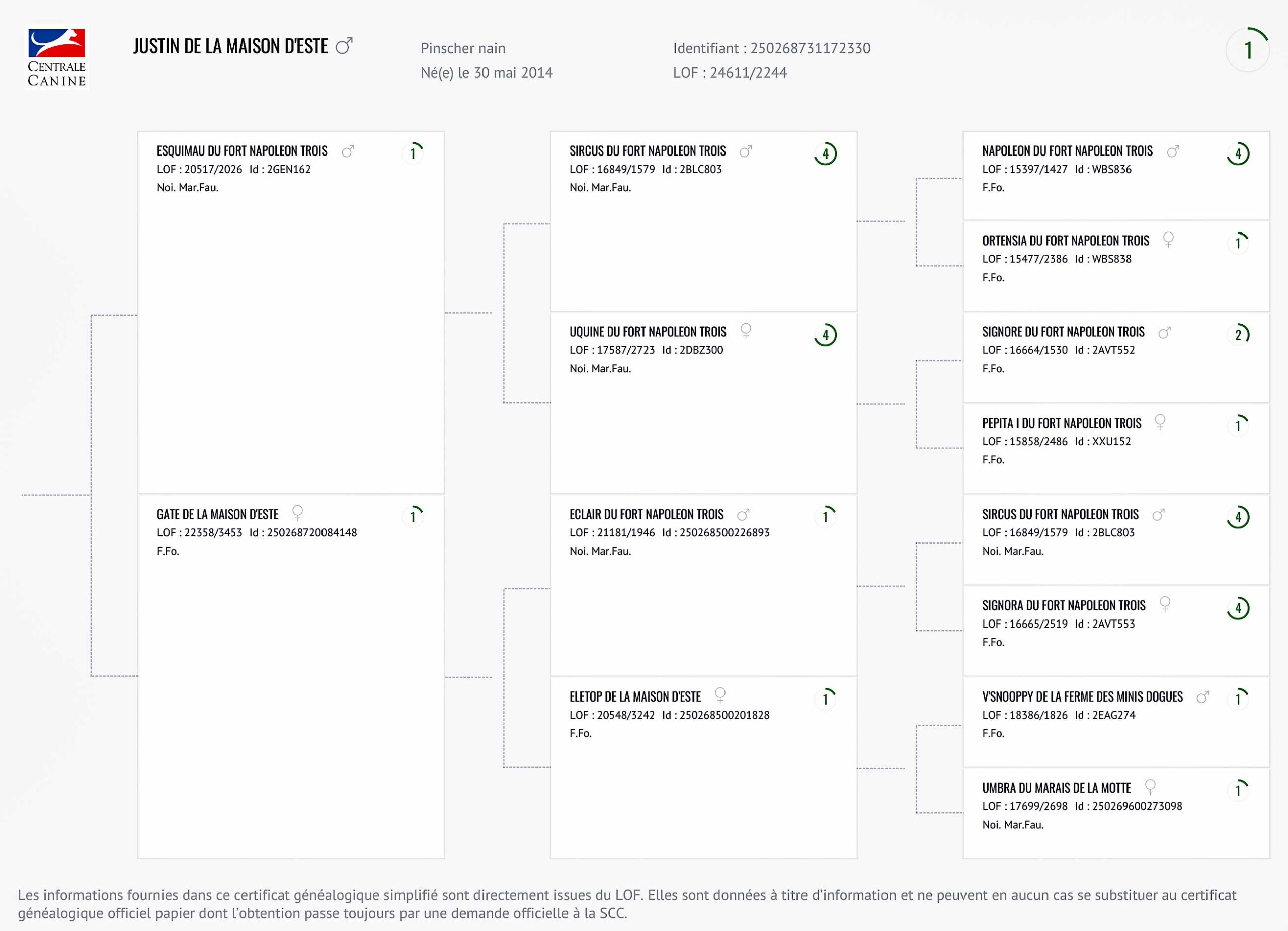Click the Centrale Canine logo
Viewport: 1288px width, 931px height.
pos(56,57)
